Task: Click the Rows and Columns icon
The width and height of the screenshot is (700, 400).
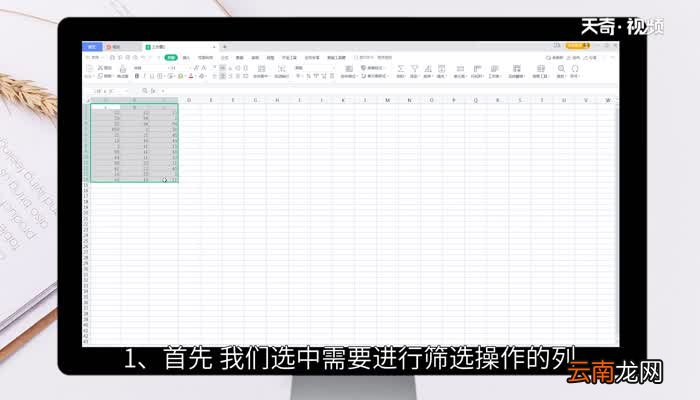Action: coord(477,68)
